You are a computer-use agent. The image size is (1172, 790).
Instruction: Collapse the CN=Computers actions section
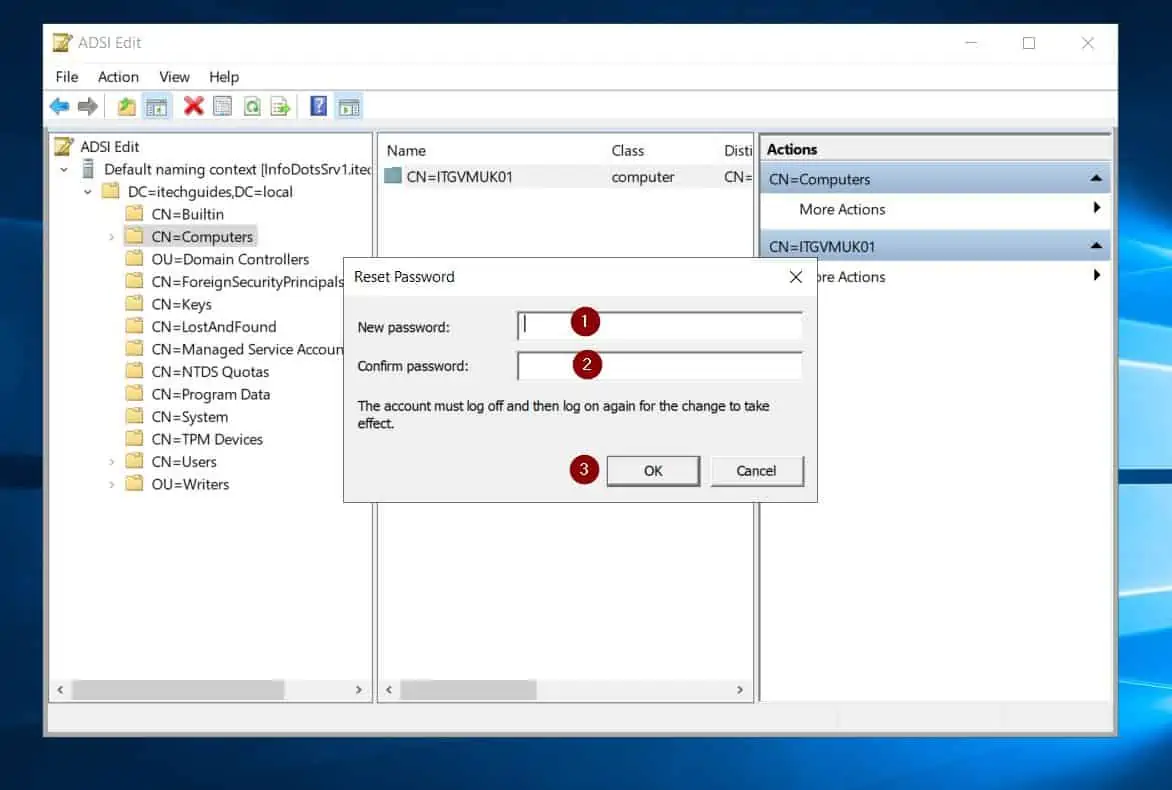coord(1096,179)
